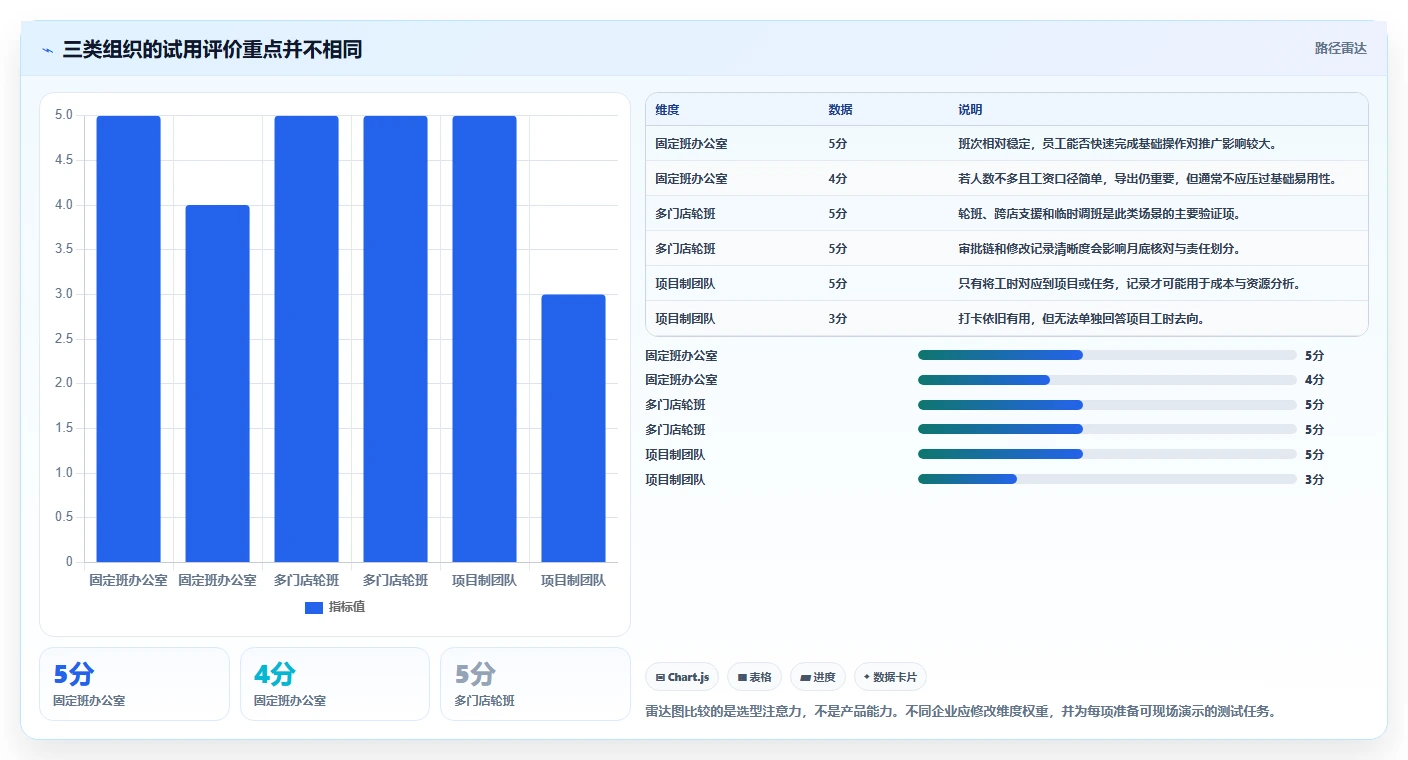Click the title 三类组织的试用评价重点并不相同

pos(212,50)
